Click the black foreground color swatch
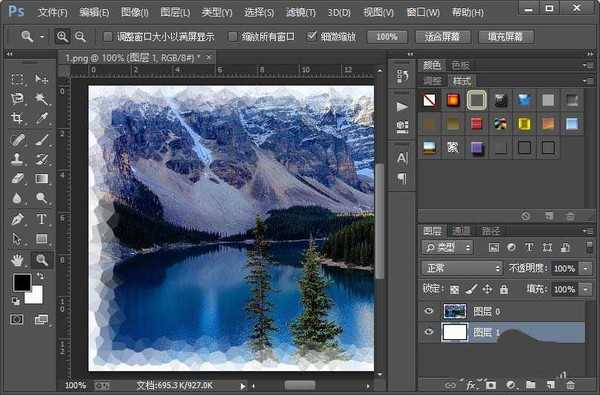 [22, 282]
